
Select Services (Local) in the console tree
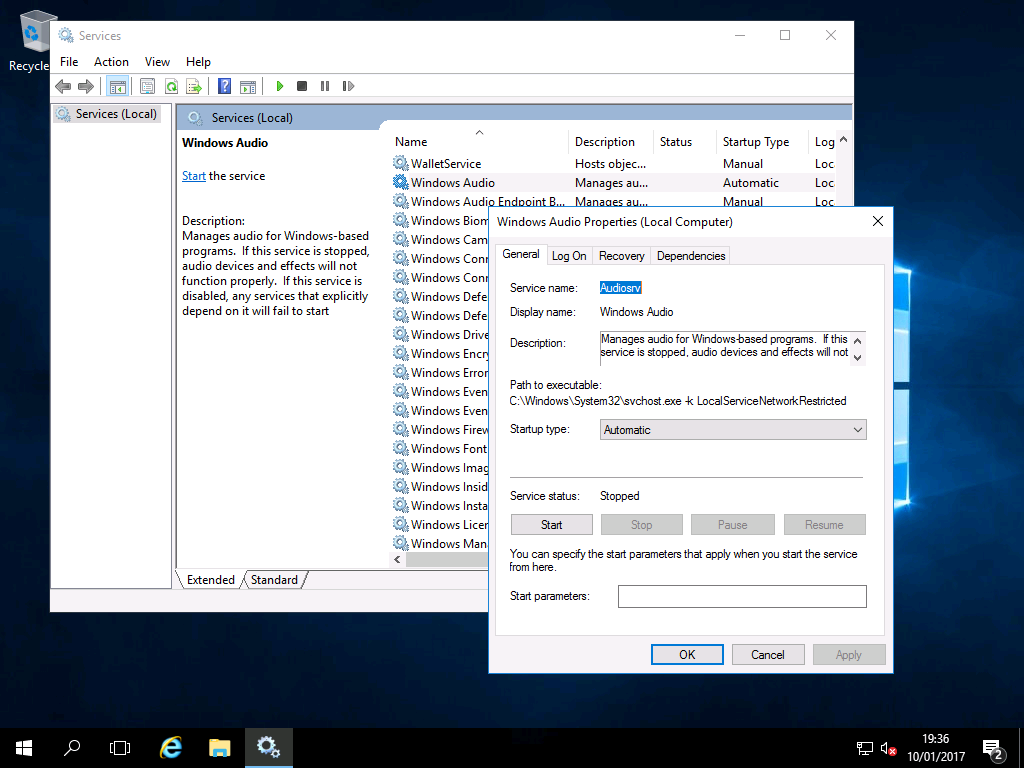coord(116,114)
